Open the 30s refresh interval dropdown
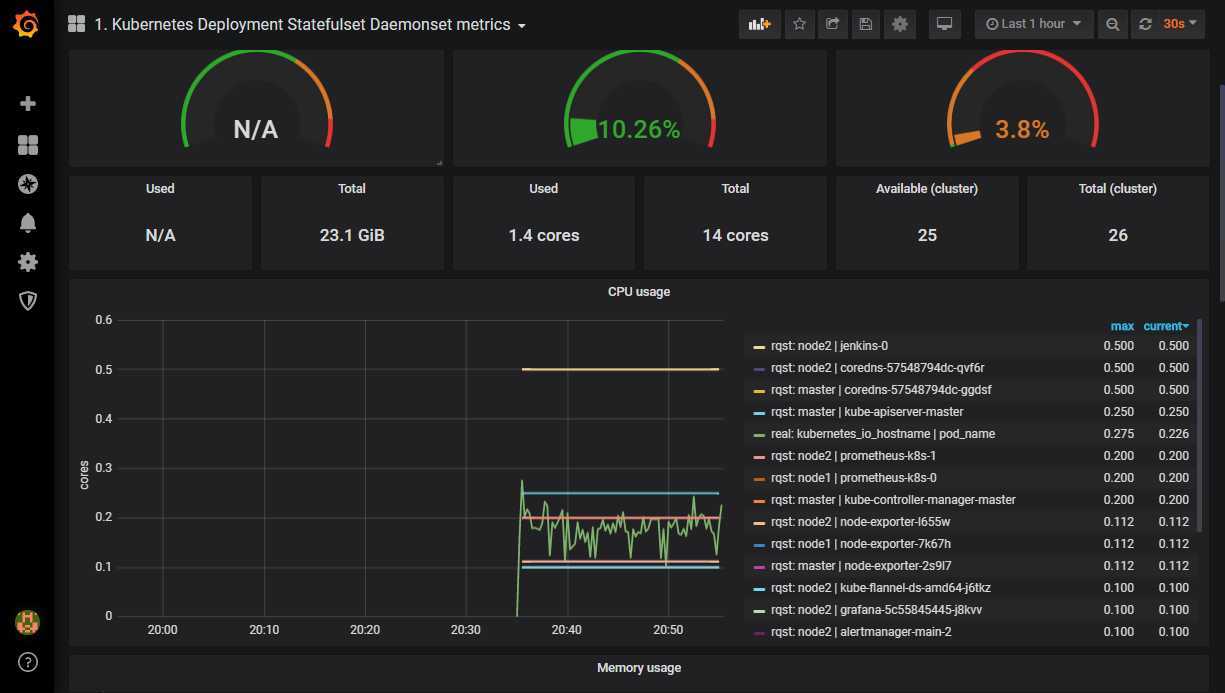 pos(1180,24)
